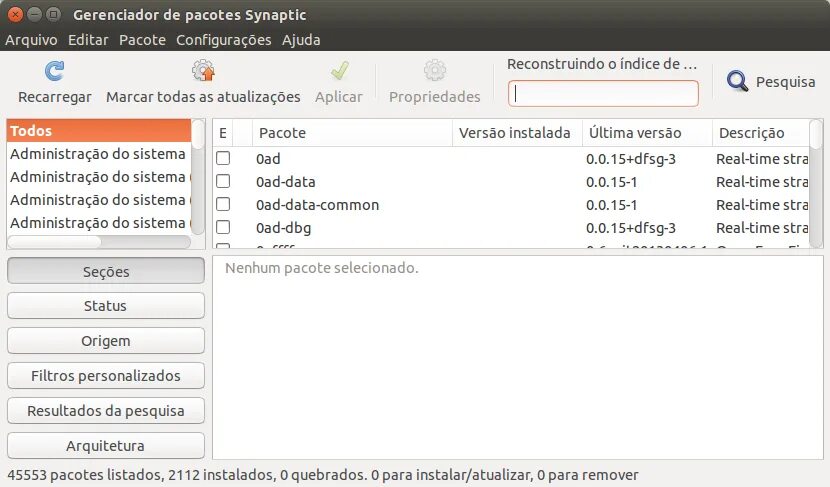Focus the quick filter search field
The width and height of the screenshot is (830, 487).
[603, 93]
